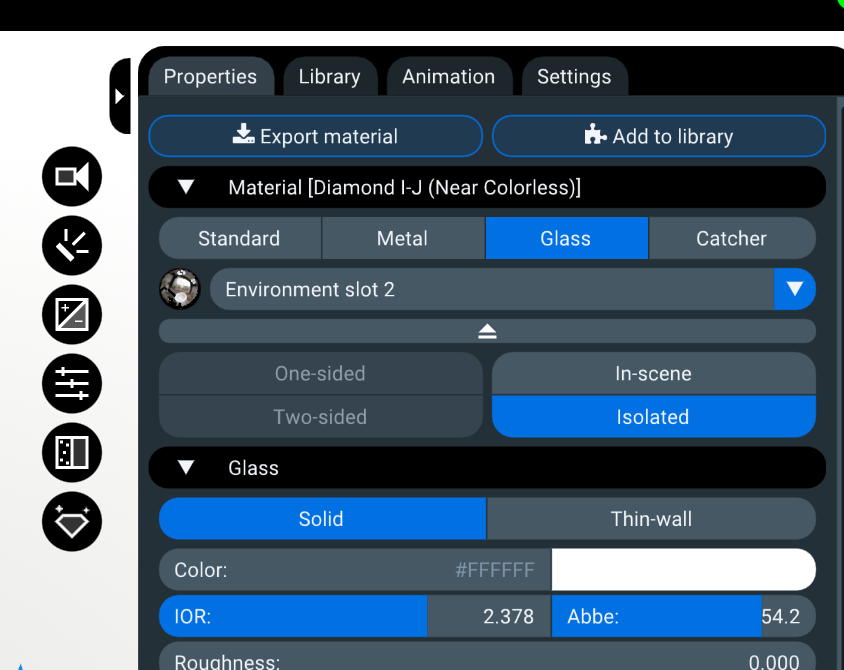Image resolution: width=844 pixels, height=670 pixels.
Task: Click the environment sphere preview thumbnail
Action: [180, 289]
